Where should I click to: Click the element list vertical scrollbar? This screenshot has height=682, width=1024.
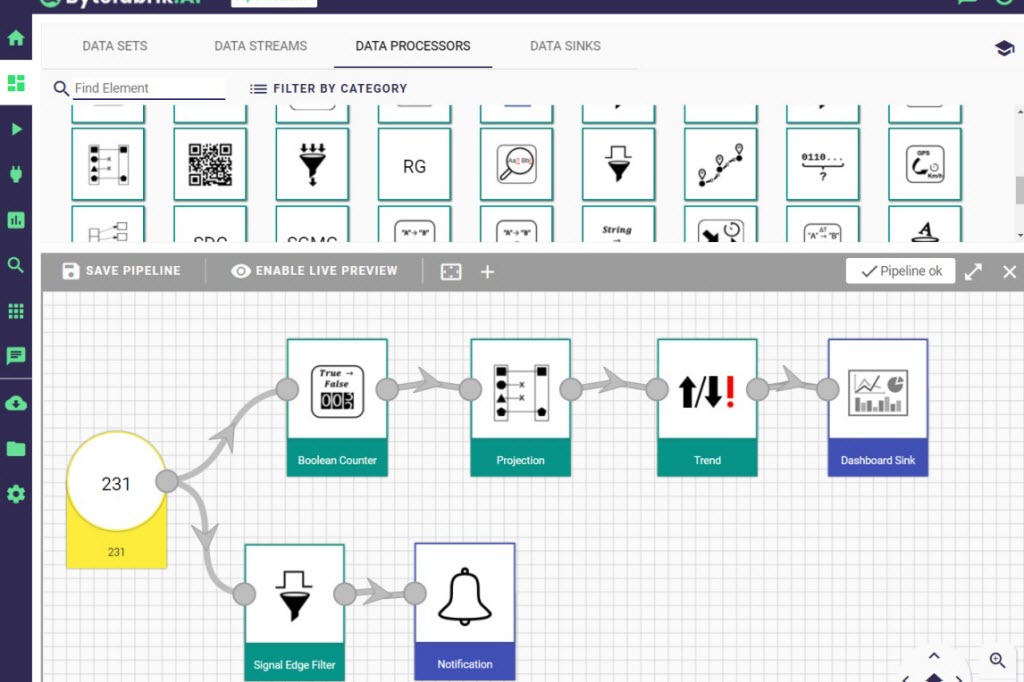(1019, 190)
